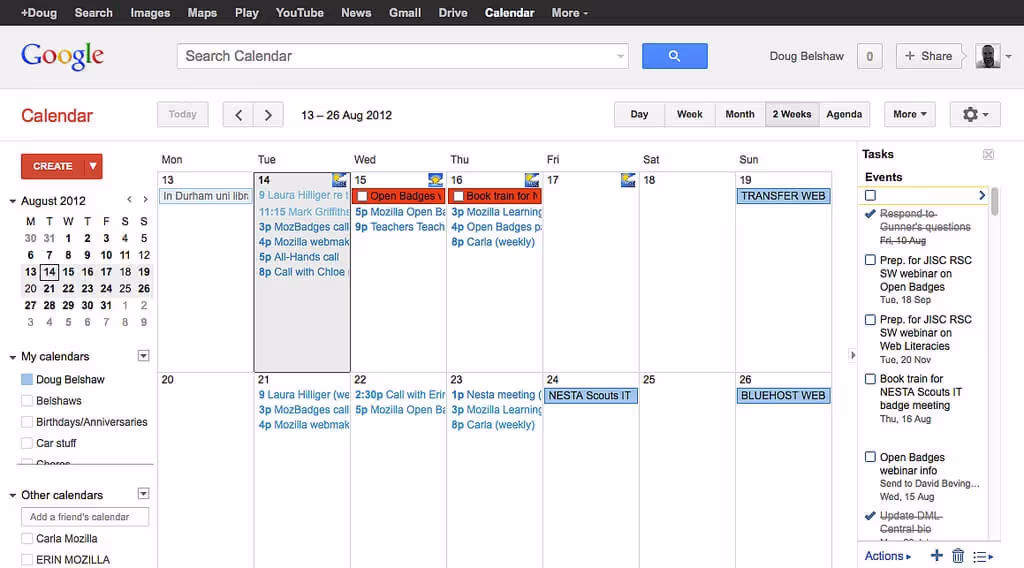Open More menu in top black bar
1024x568 pixels.
[569, 12]
